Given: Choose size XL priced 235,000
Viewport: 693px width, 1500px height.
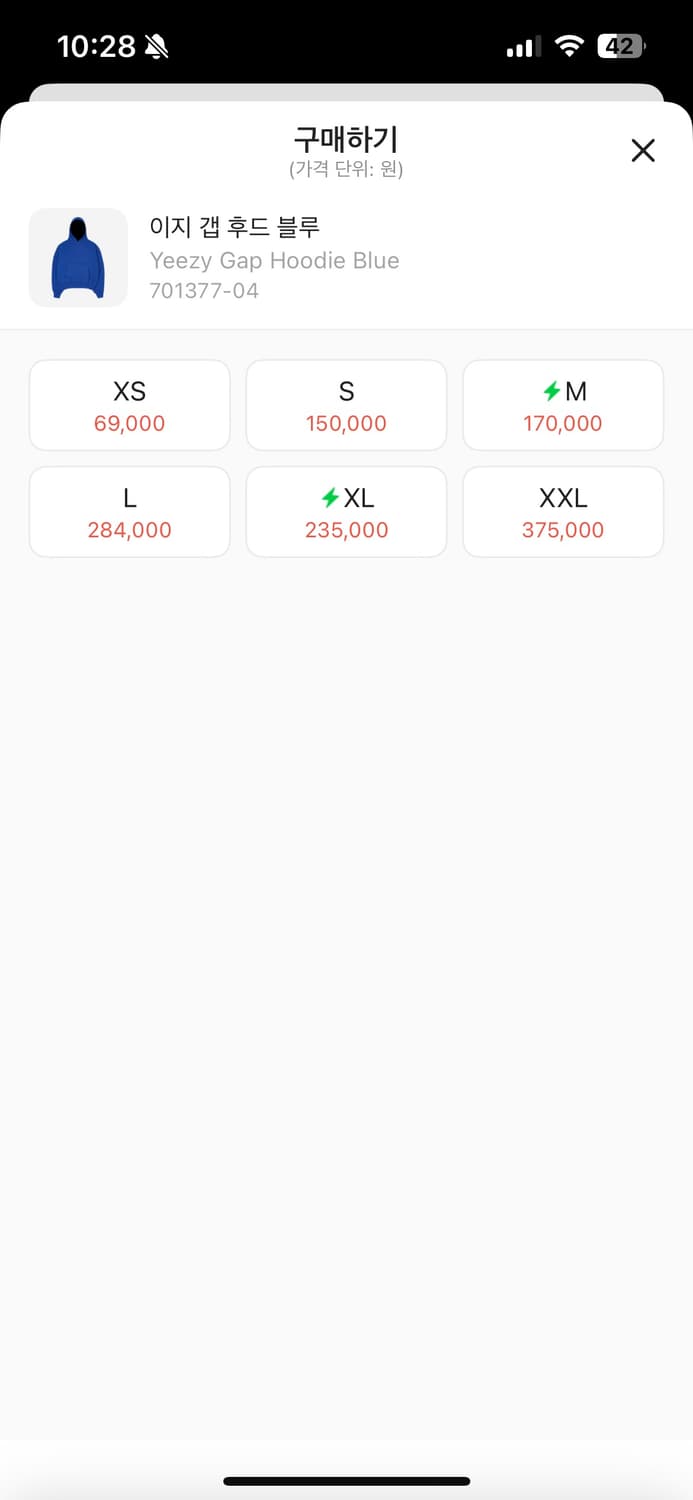Looking at the screenshot, I should pyautogui.click(x=346, y=512).
